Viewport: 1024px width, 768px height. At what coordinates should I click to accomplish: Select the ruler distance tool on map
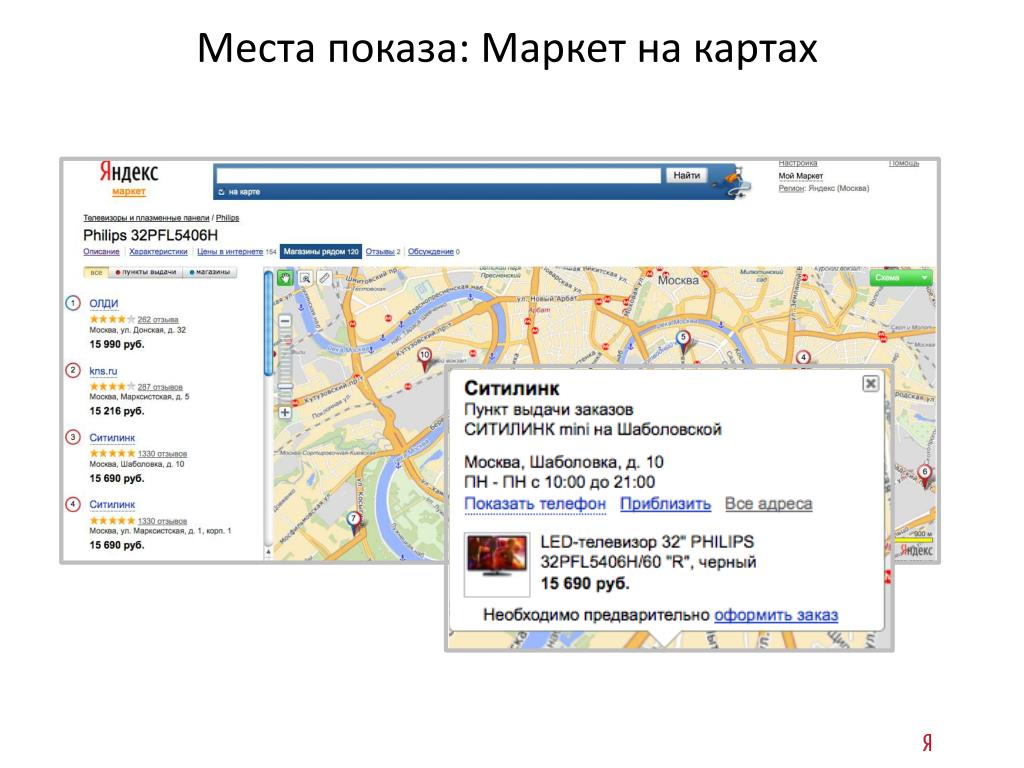pos(325,278)
